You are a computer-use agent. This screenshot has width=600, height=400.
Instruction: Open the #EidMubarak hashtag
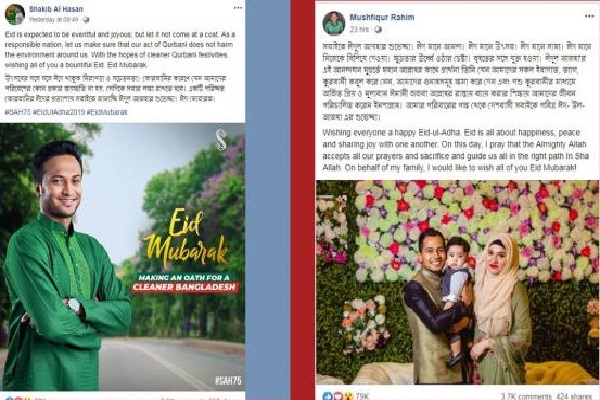click(108, 112)
